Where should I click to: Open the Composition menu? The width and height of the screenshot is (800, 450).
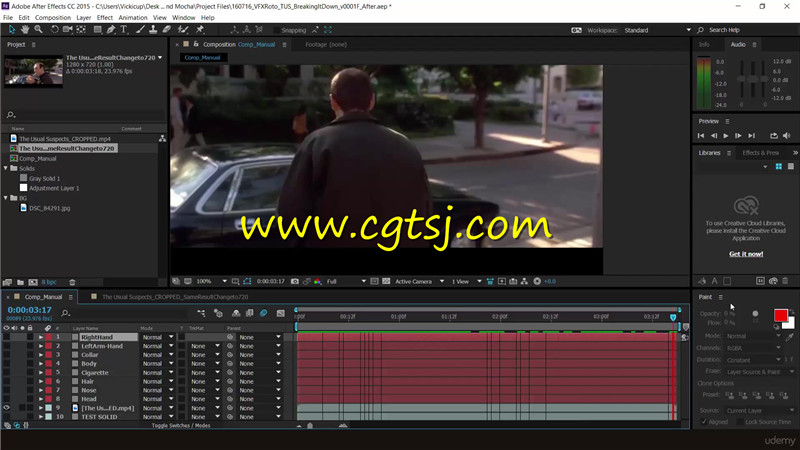tap(53, 17)
